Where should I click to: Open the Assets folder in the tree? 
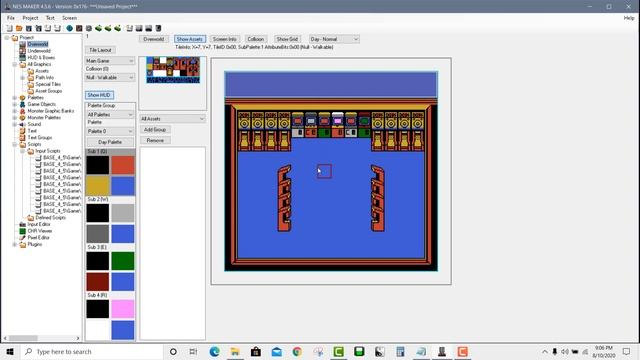[x=31, y=71]
